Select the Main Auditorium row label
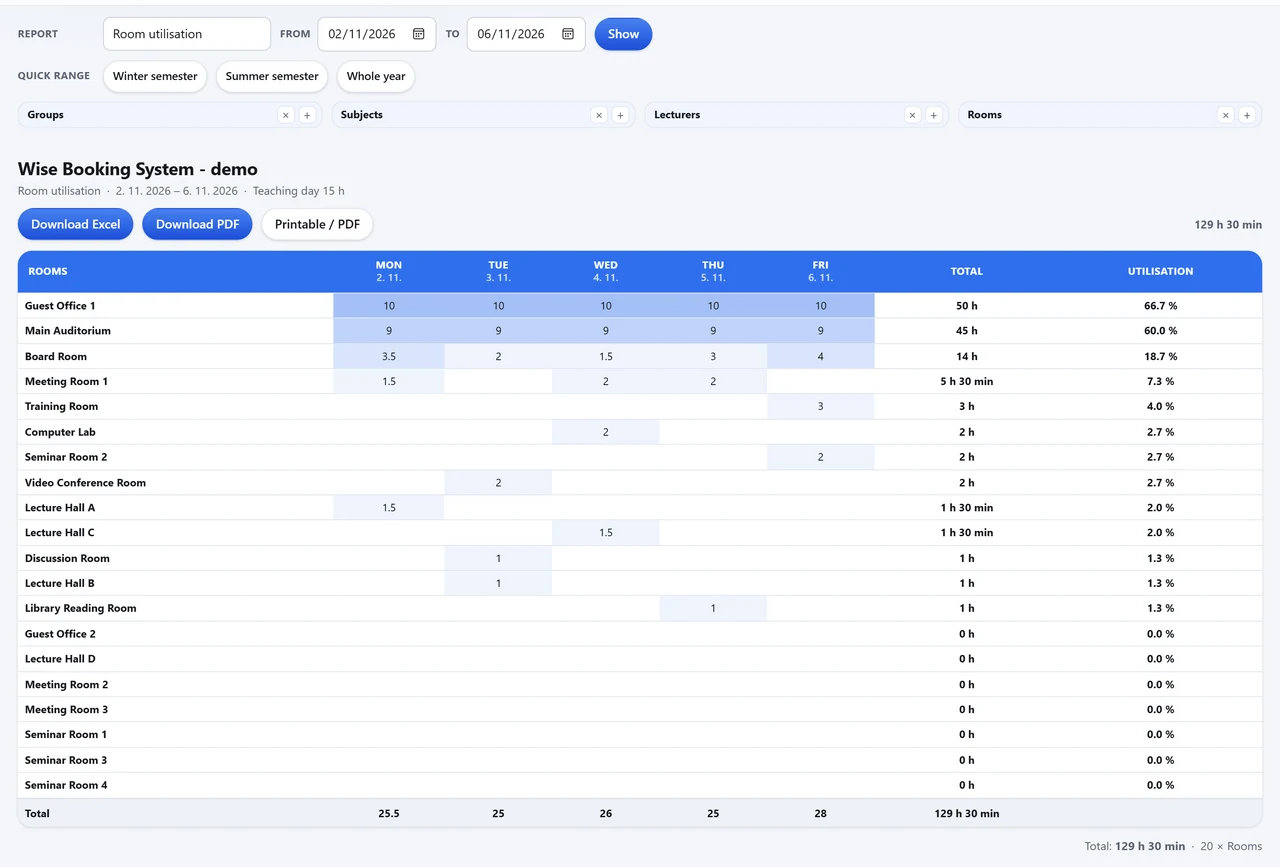The height and width of the screenshot is (867, 1280). (x=68, y=331)
